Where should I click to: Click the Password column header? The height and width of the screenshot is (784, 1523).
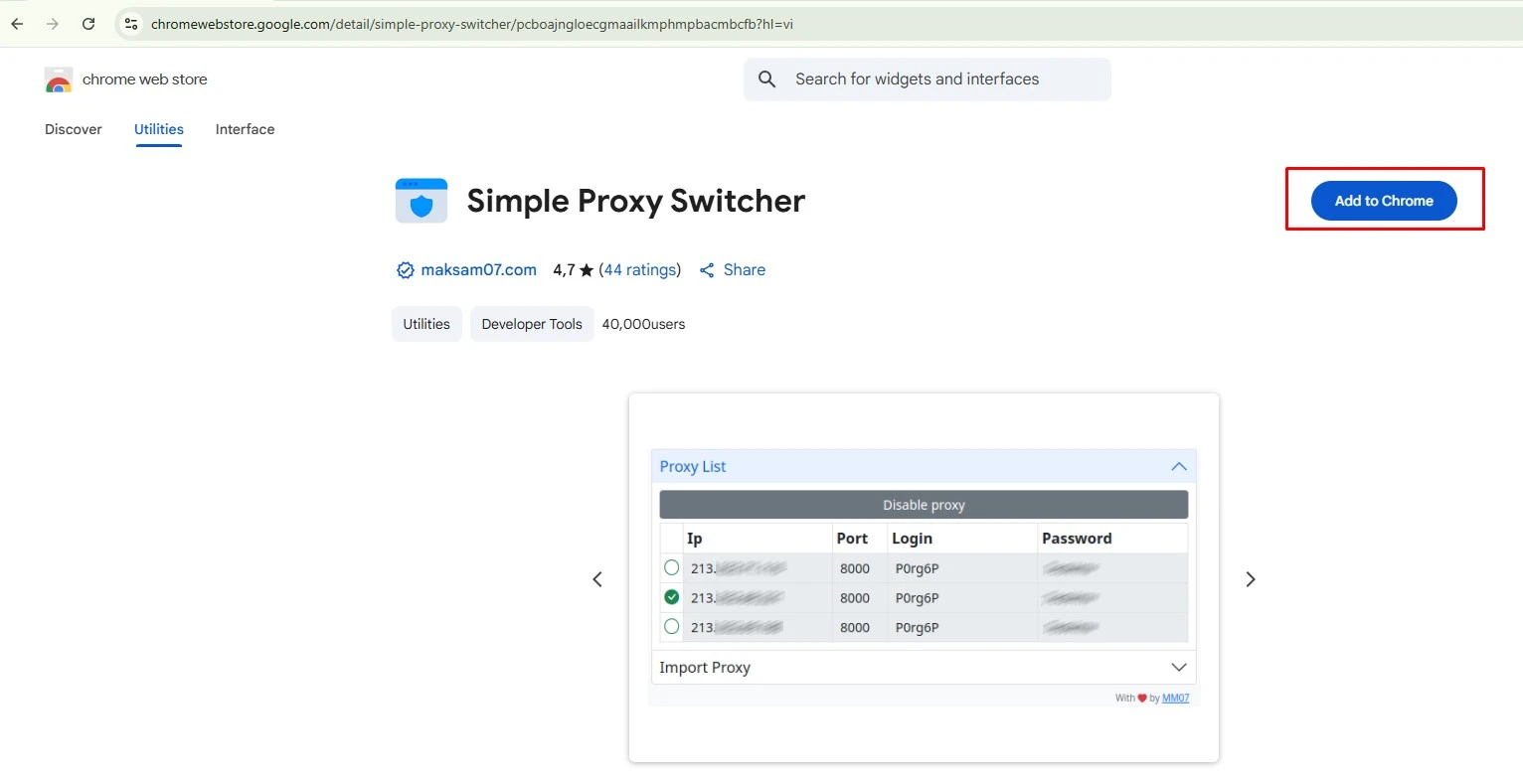(x=1077, y=539)
